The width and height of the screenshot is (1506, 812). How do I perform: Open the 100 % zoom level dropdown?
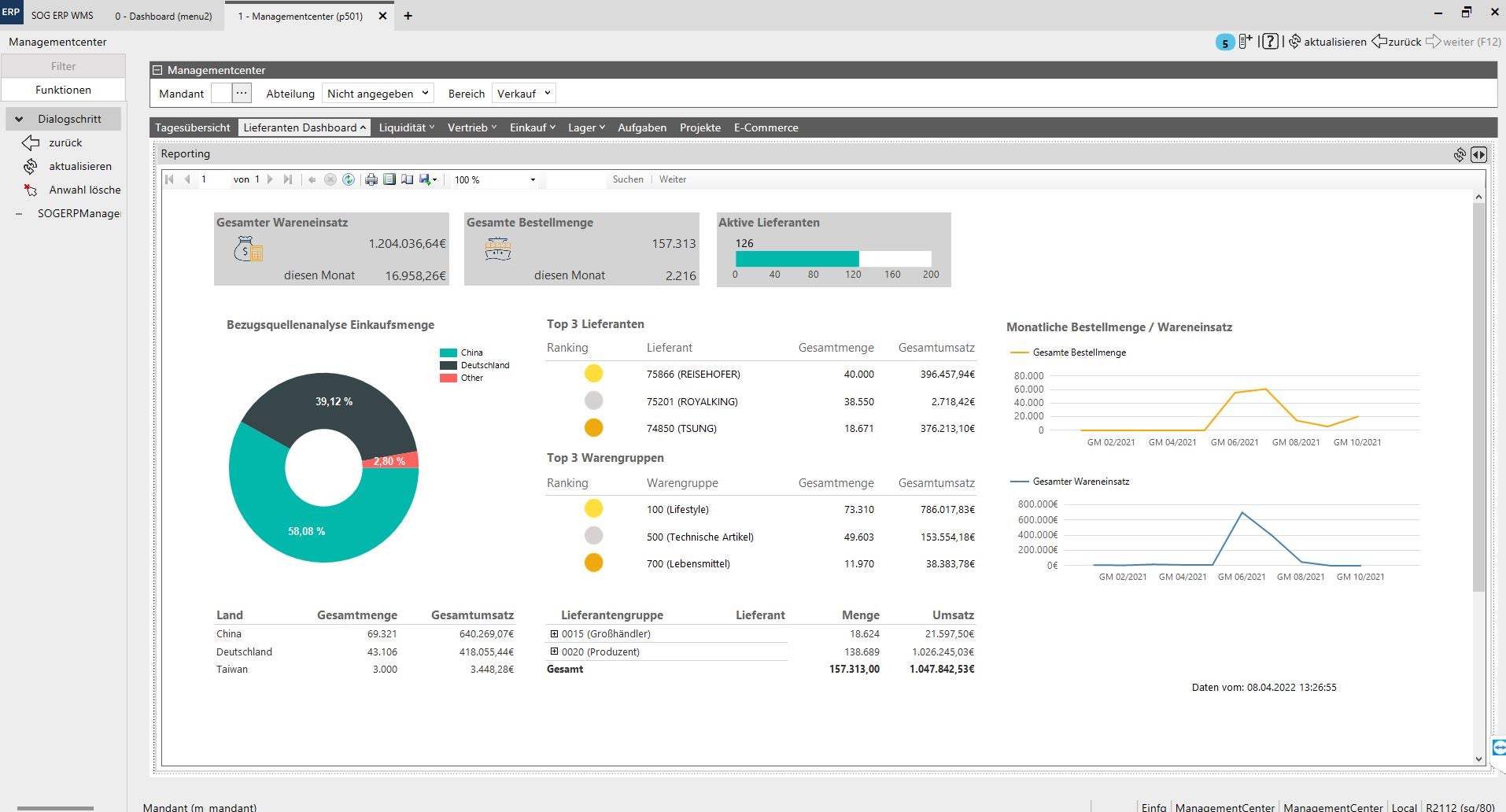point(533,179)
